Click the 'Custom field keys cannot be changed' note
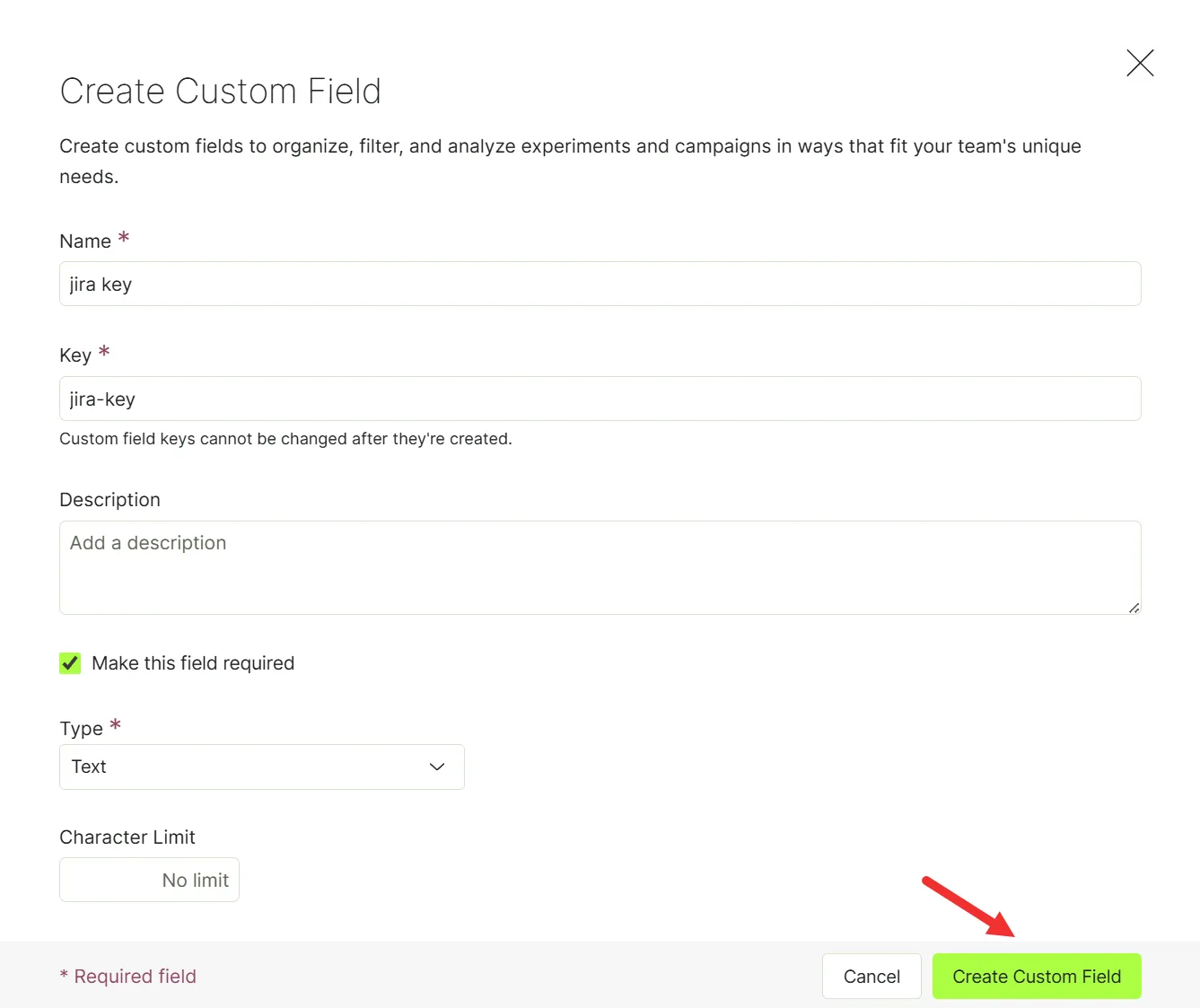This screenshot has width=1200, height=1008. pyautogui.click(x=285, y=439)
